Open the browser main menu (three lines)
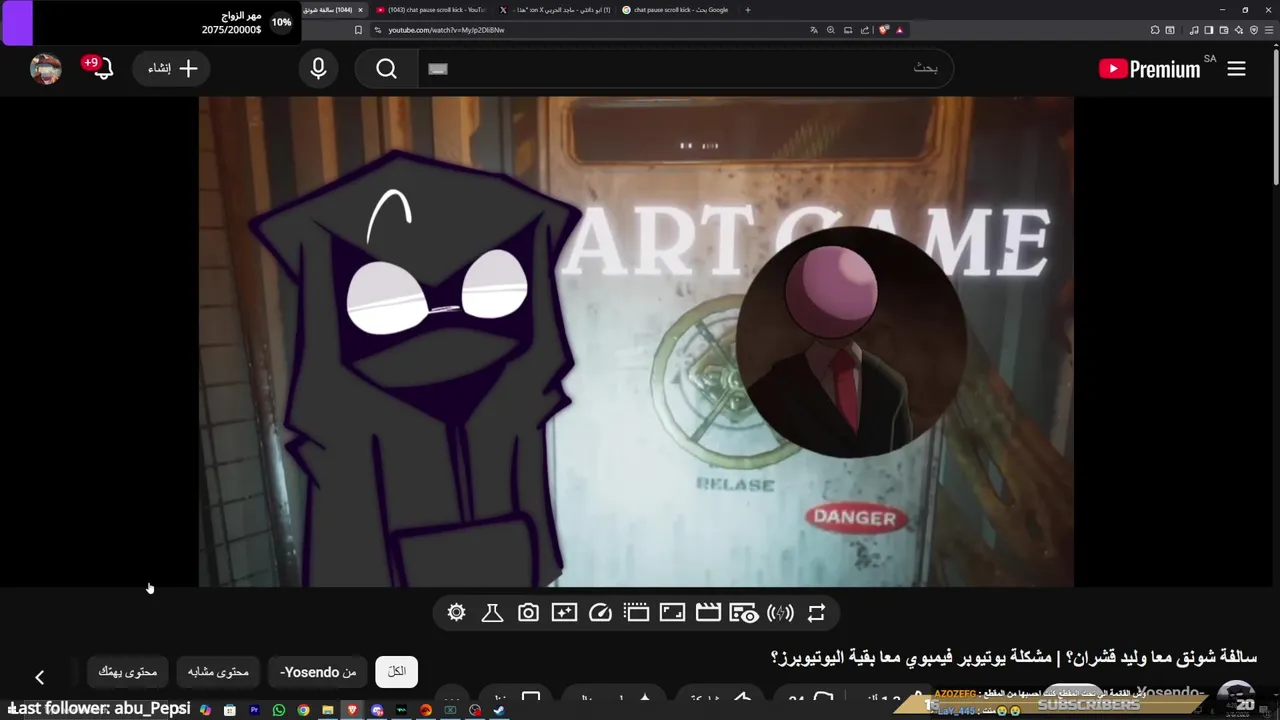1280x720 pixels. 1270,30
